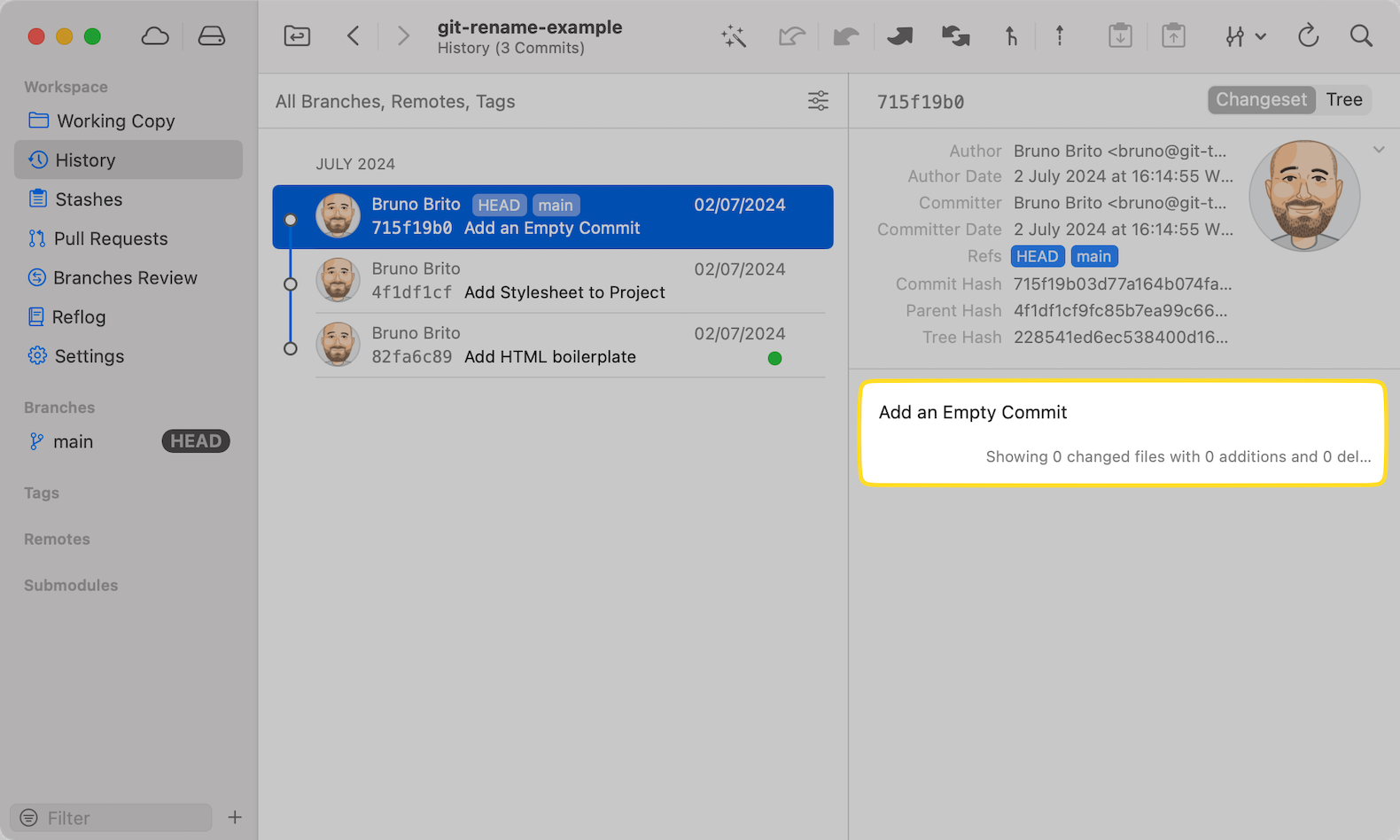Click the Quick Open folder icon
Screen dimensions: 1400x840
pyautogui.click(x=297, y=36)
